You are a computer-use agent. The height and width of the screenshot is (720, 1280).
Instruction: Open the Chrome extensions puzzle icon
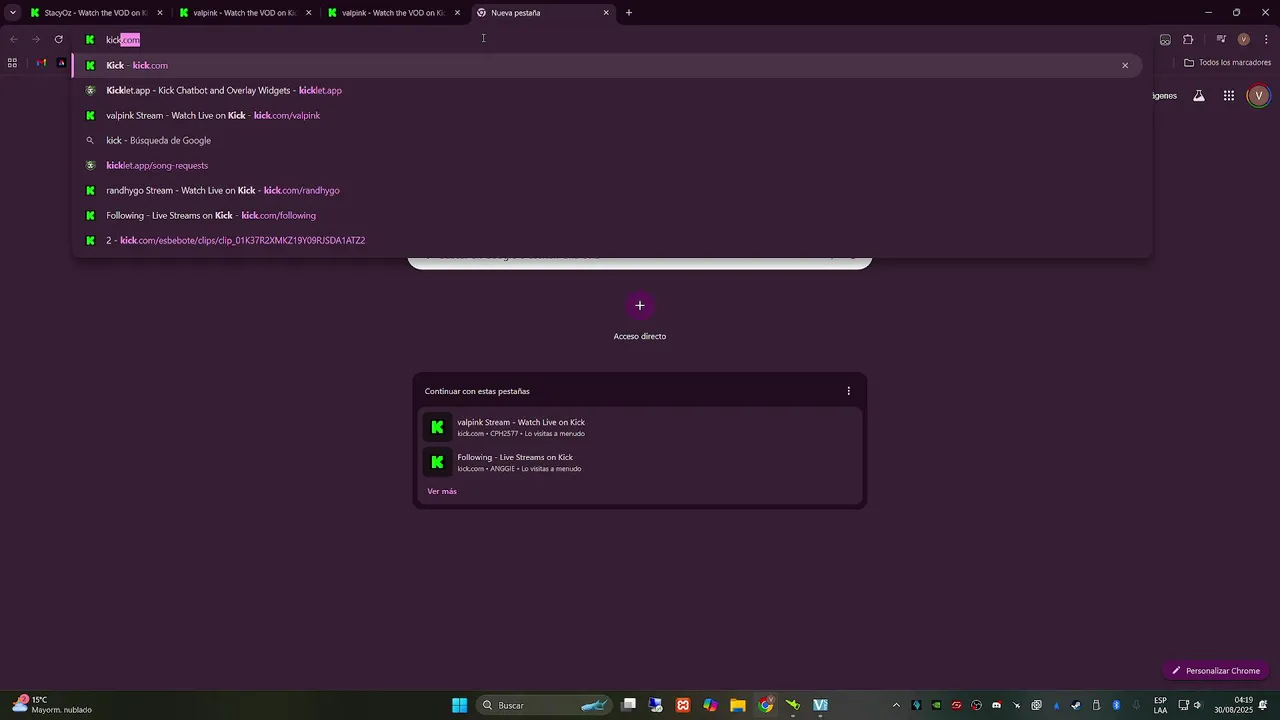click(x=1188, y=39)
